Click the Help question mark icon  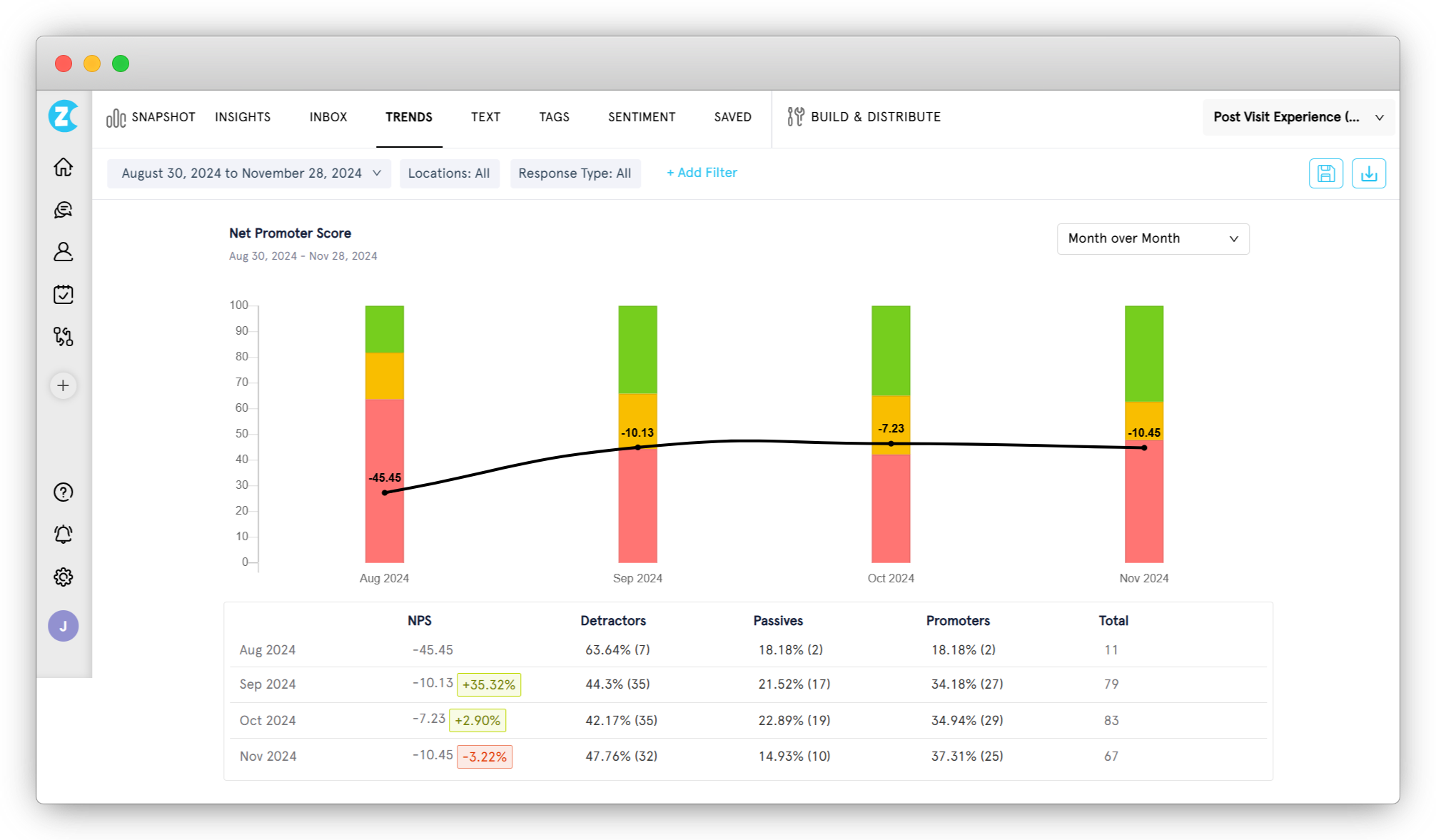(x=64, y=490)
